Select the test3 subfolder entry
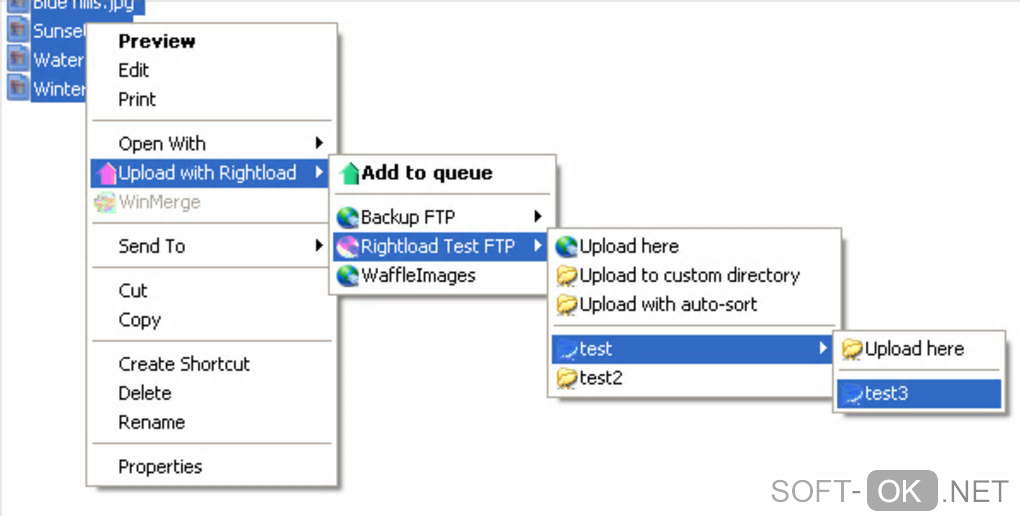Image resolution: width=1020 pixels, height=516 pixels. tap(886, 394)
